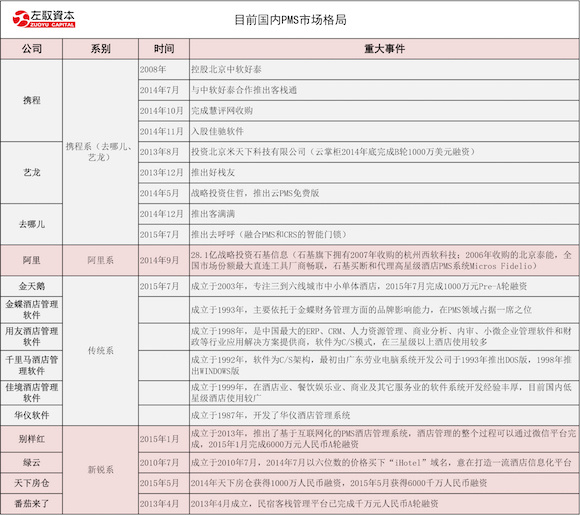Click the 新锐系 category cell
Image resolution: width=580 pixels, height=515 pixels.
(101, 470)
